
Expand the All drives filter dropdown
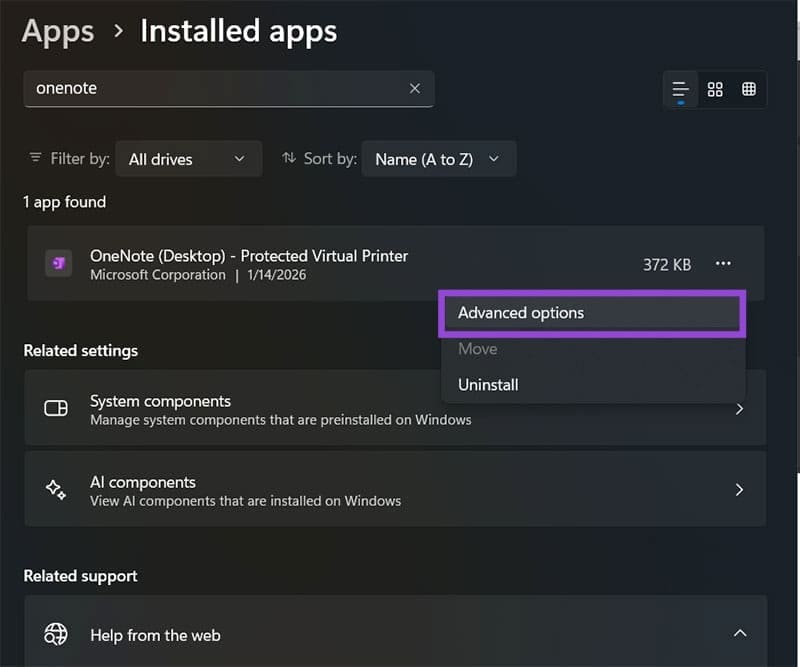point(188,158)
